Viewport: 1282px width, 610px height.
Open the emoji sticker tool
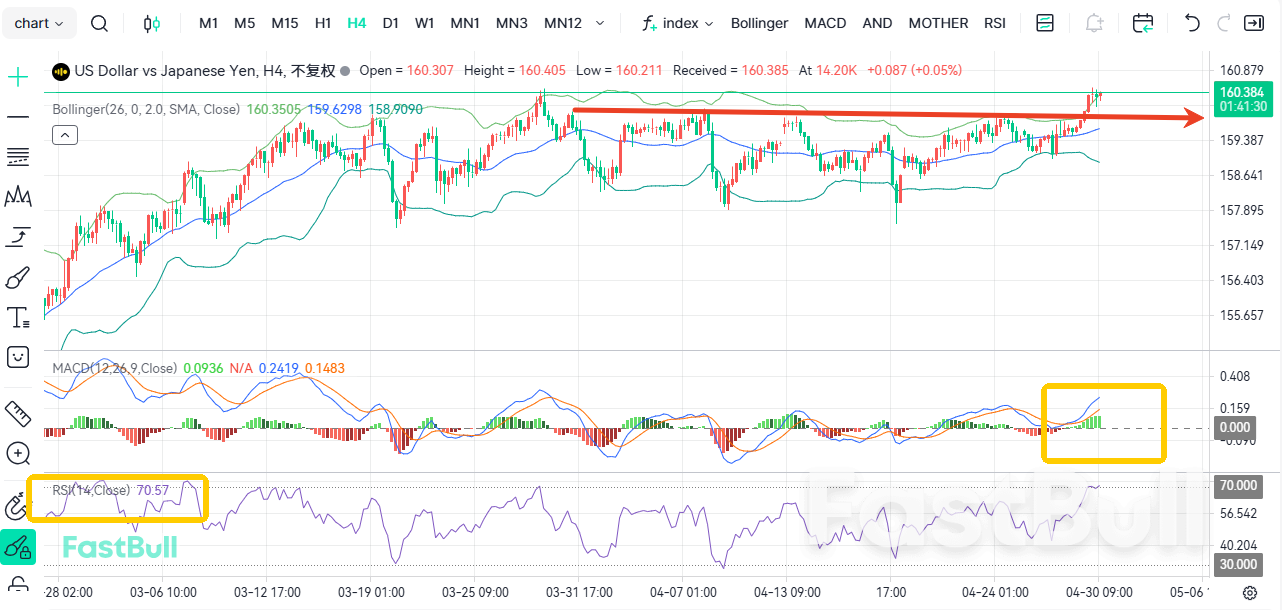coord(18,356)
